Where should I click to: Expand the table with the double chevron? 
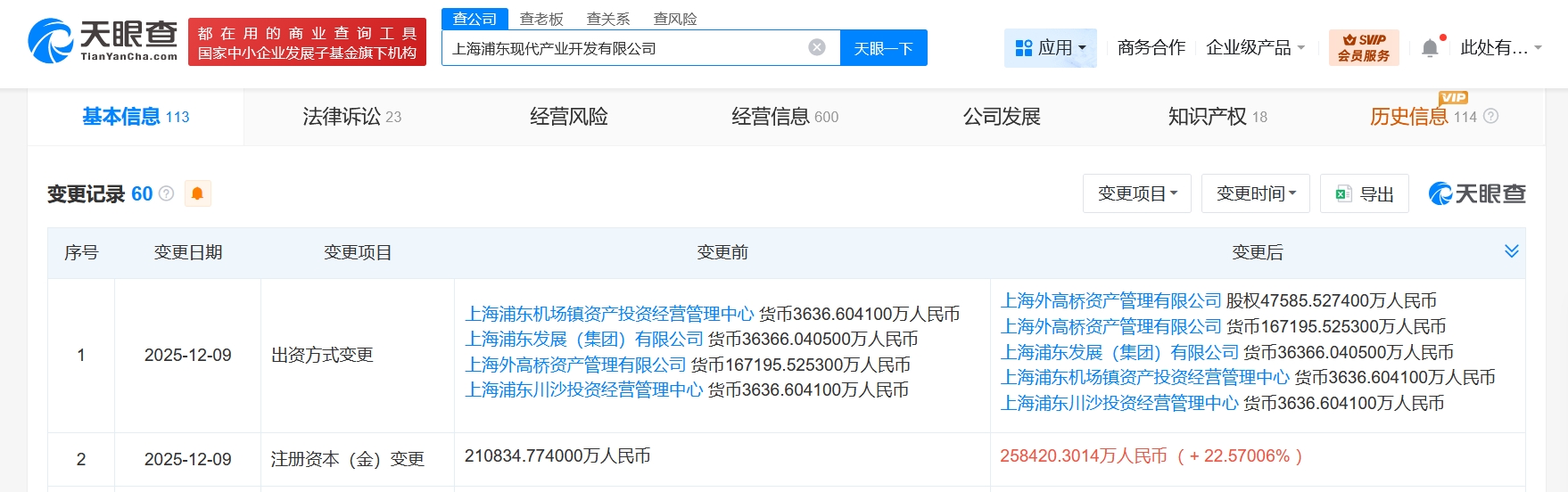[x=1511, y=251]
